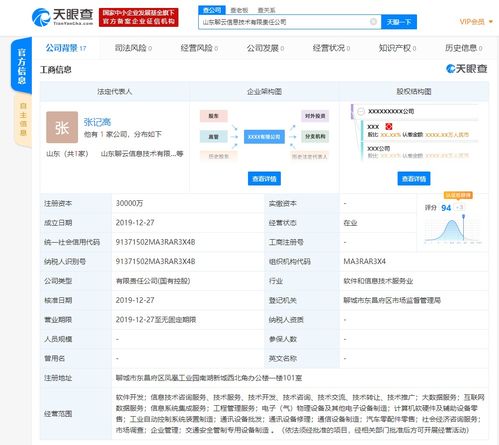Click the 法定代表人 column header

pos(115,92)
